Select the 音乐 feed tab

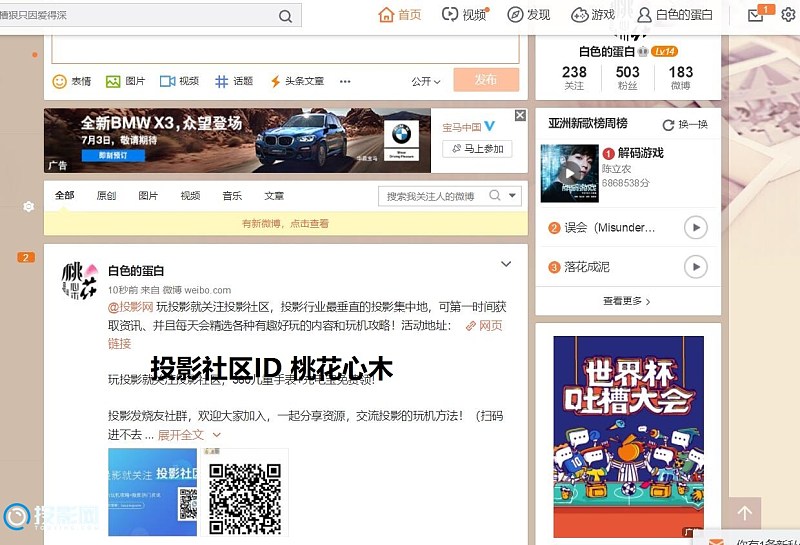[x=232, y=195]
